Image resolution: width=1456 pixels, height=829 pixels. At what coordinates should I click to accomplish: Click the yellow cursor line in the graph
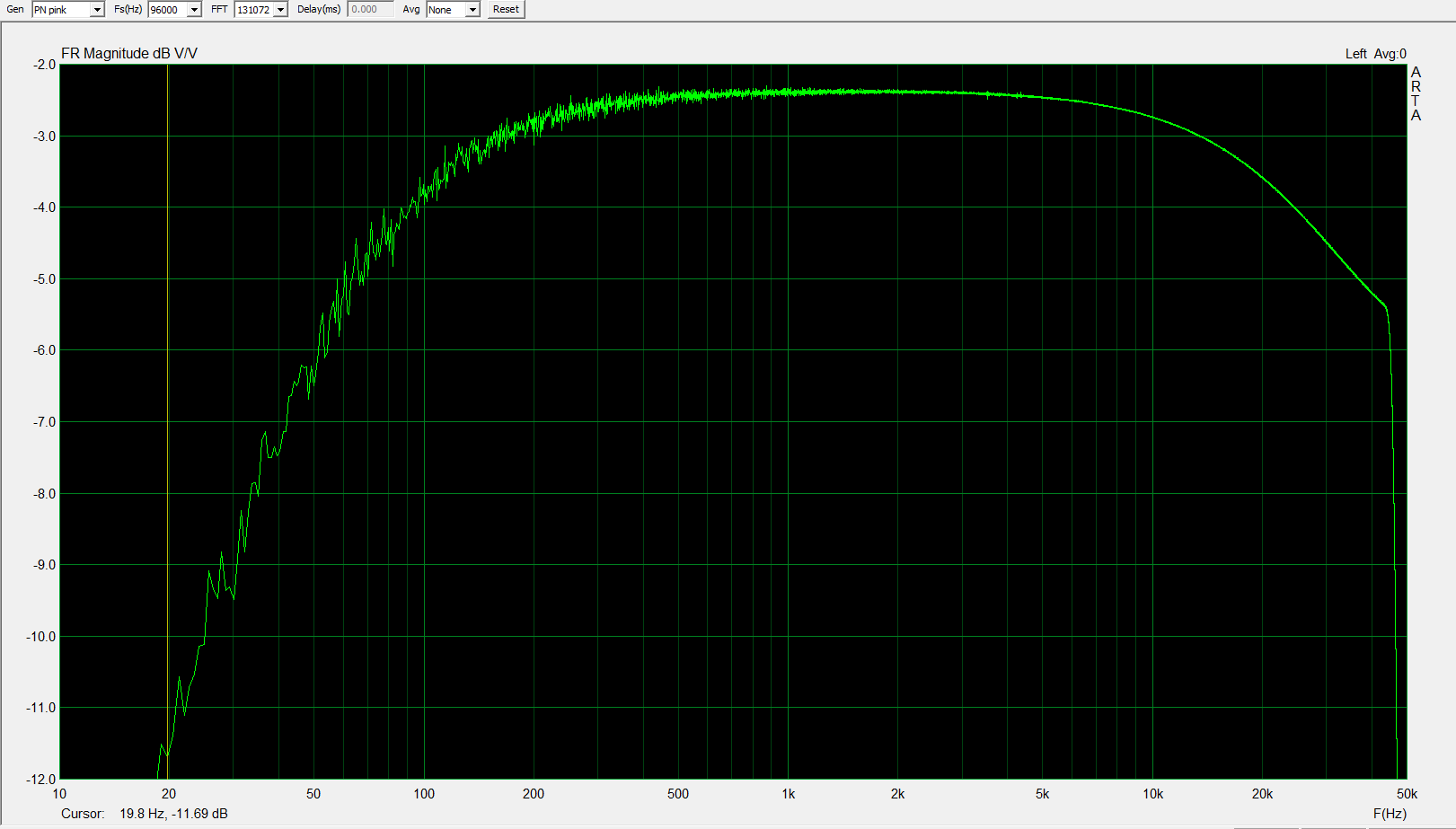click(x=167, y=421)
